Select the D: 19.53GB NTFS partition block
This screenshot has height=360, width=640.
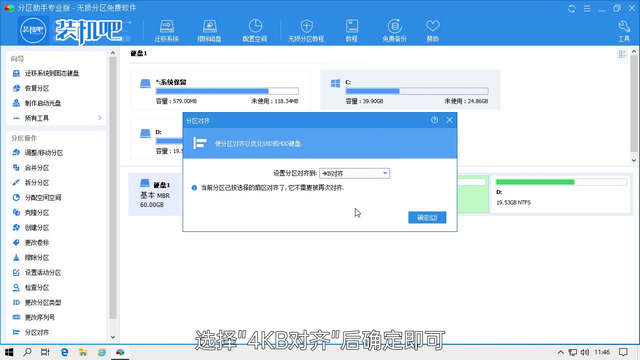coord(561,193)
